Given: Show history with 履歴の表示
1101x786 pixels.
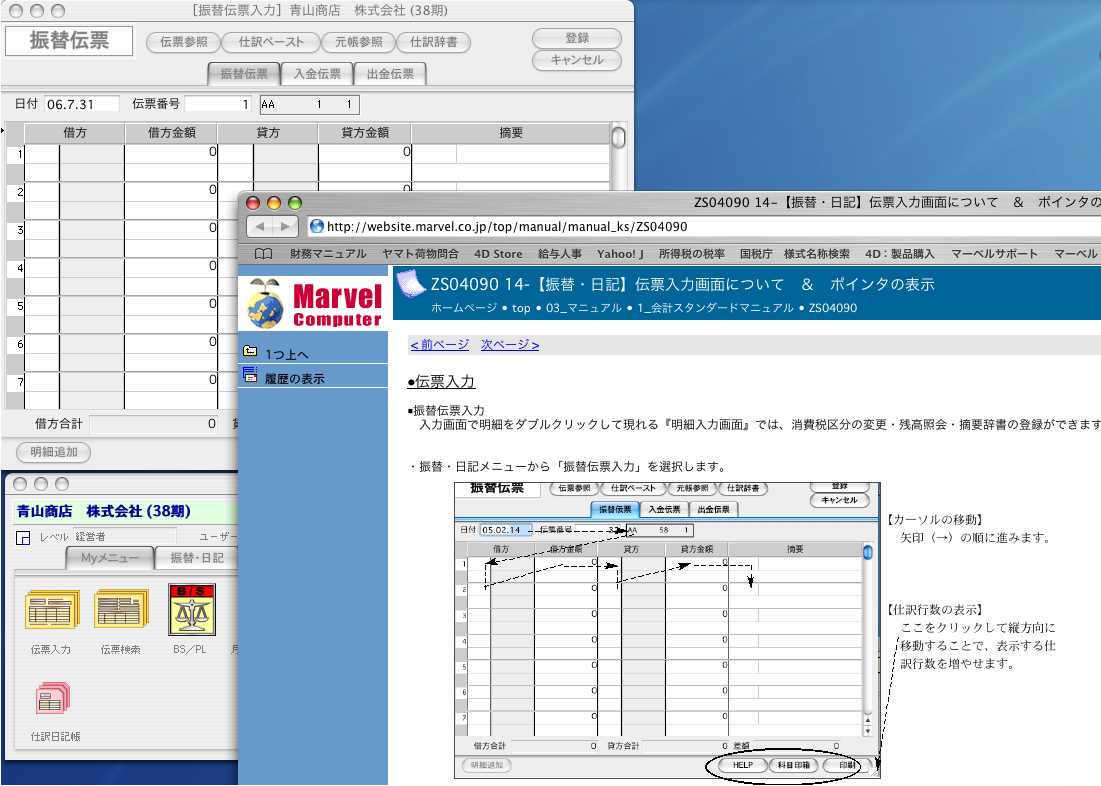Looking at the screenshot, I should tap(294, 378).
